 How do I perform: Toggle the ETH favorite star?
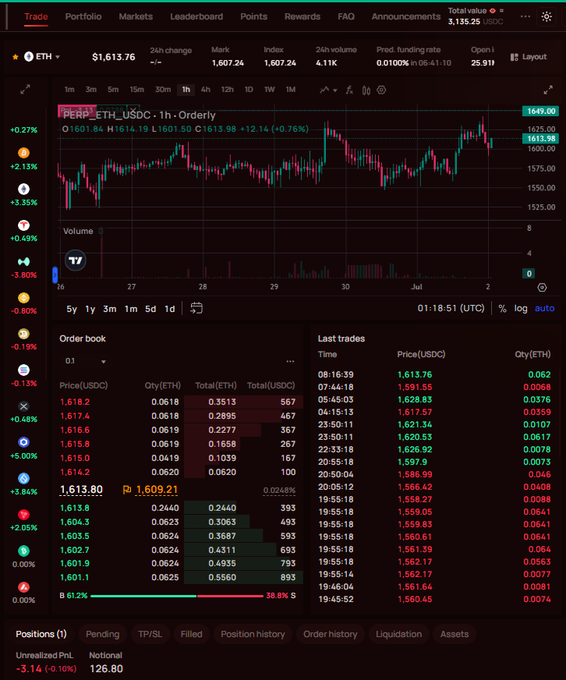15,57
